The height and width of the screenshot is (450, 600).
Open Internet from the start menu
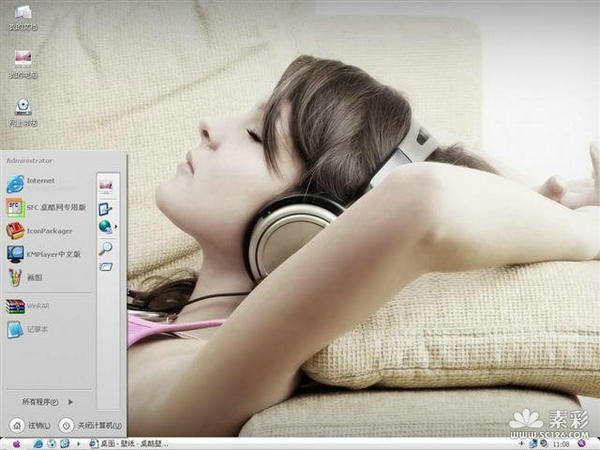point(40,181)
